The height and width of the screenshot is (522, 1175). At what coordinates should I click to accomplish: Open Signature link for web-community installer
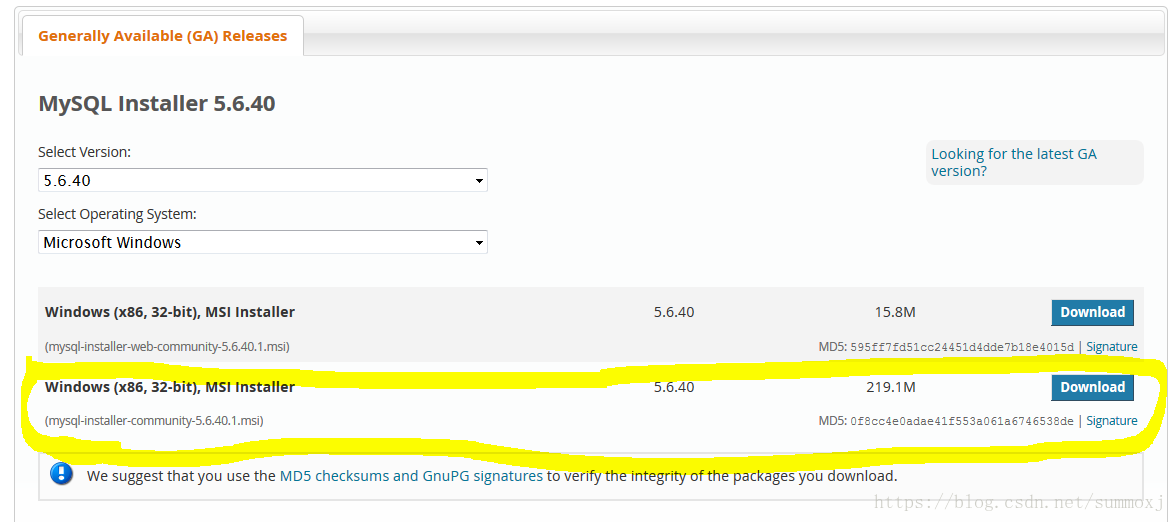(x=1112, y=347)
